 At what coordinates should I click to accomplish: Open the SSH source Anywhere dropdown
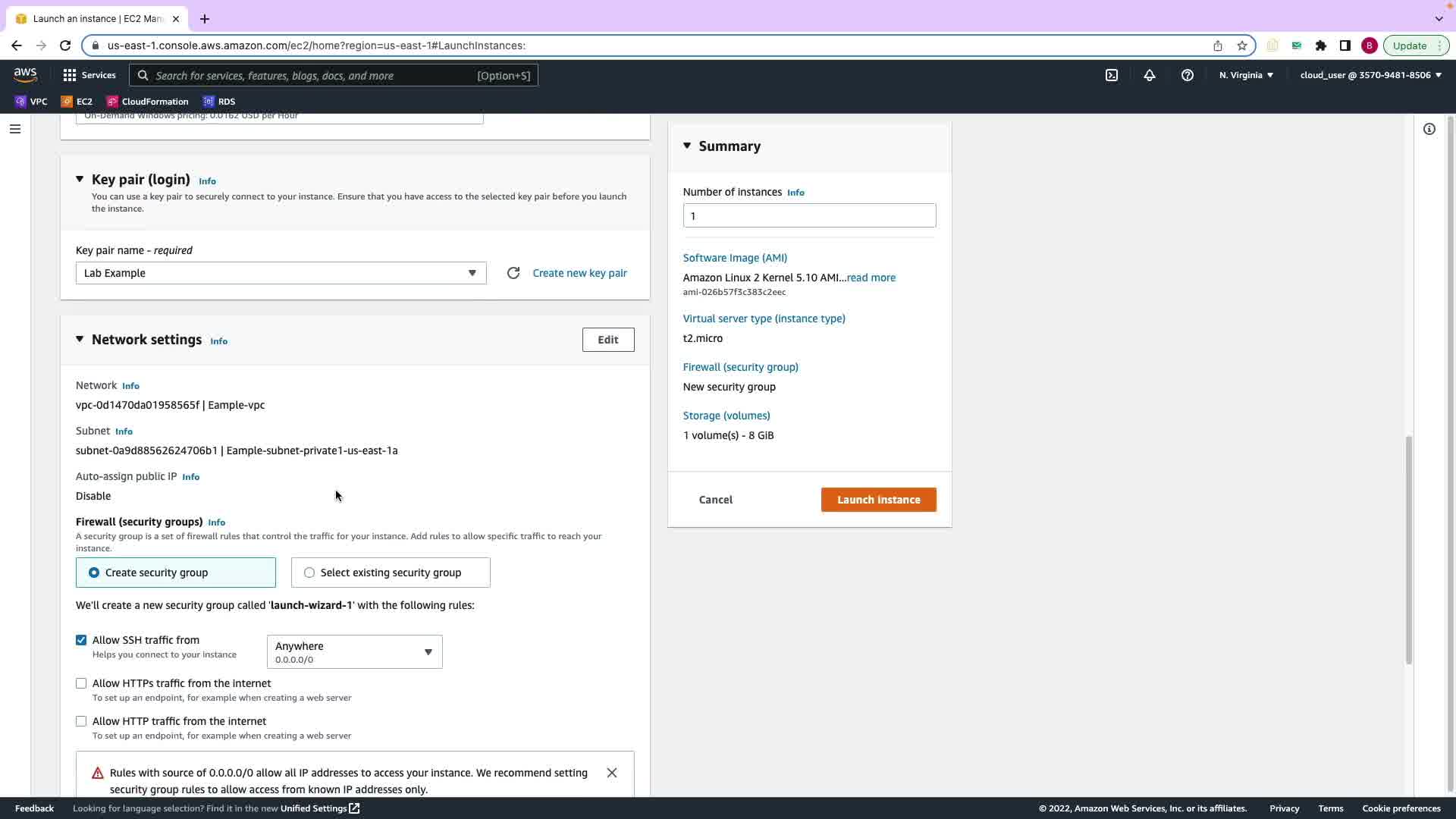pos(354,652)
